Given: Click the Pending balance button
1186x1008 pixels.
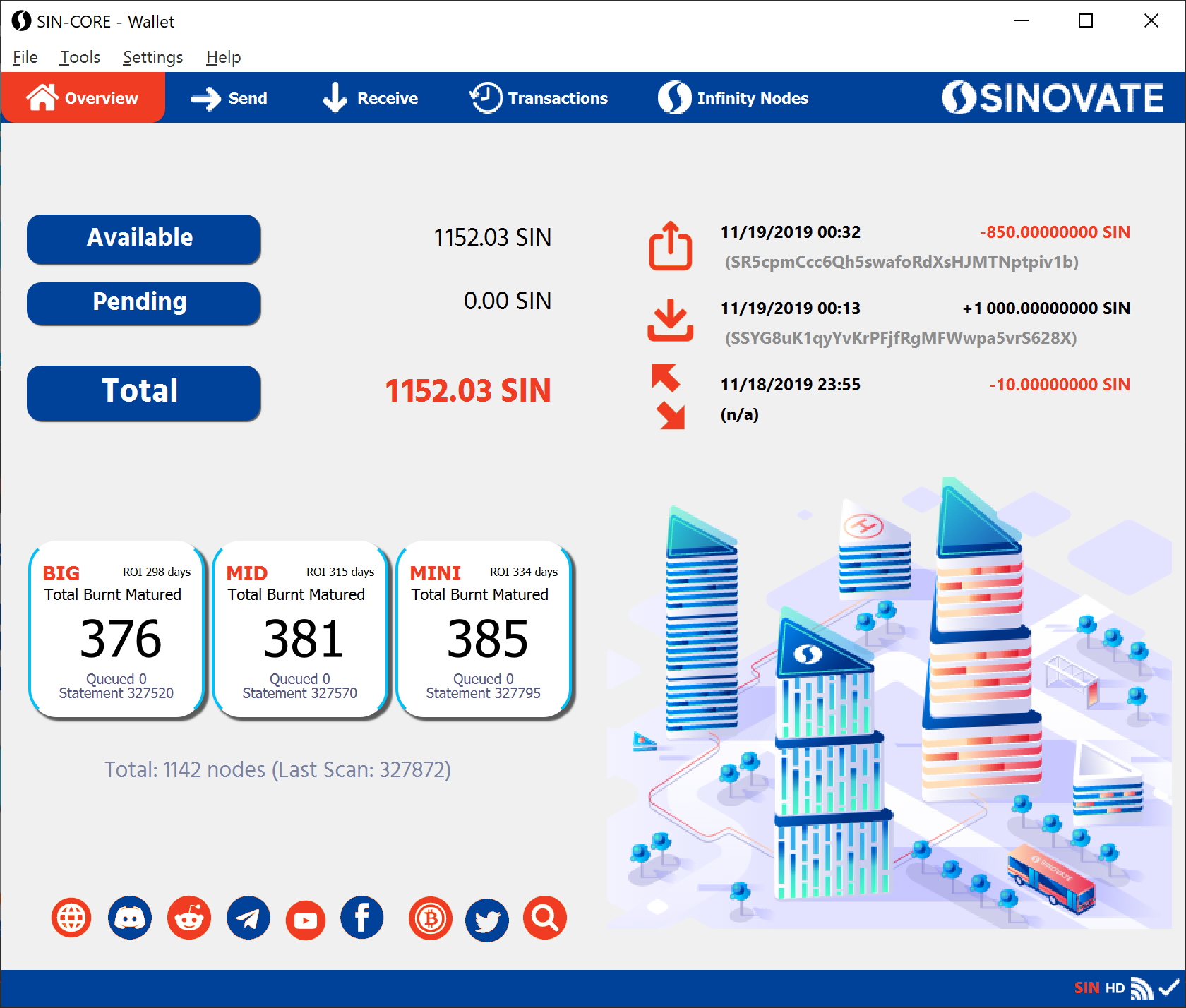Looking at the screenshot, I should pyautogui.click(x=143, y=303).
